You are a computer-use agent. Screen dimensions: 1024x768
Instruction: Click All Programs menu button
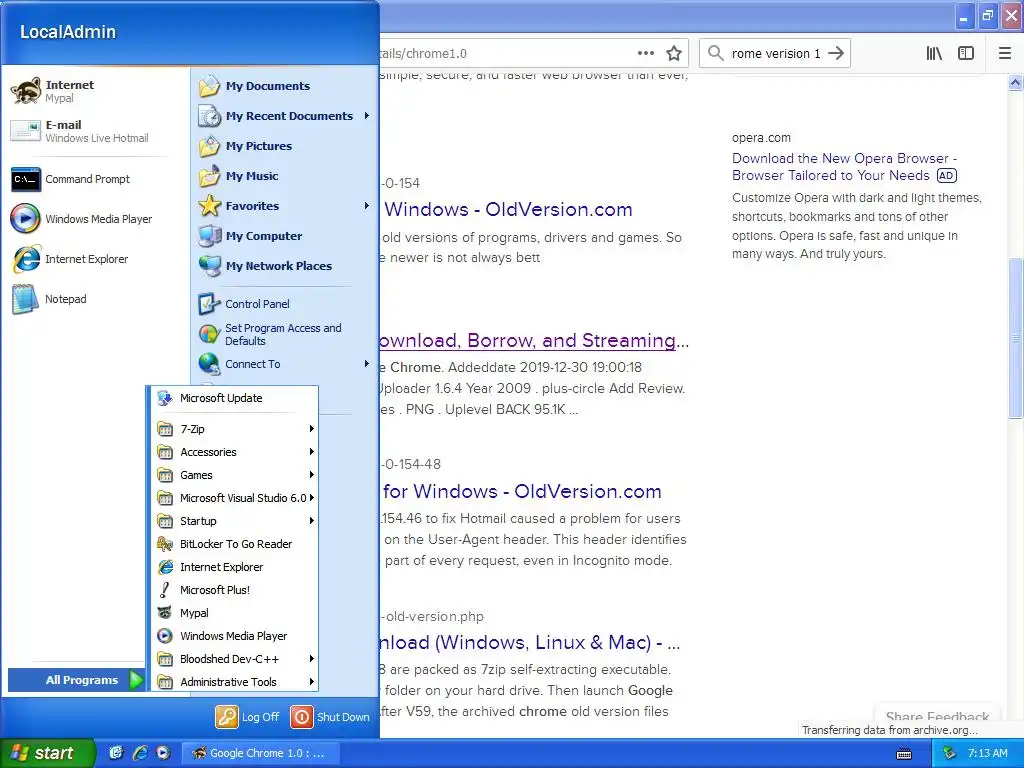tap(76, 680)
